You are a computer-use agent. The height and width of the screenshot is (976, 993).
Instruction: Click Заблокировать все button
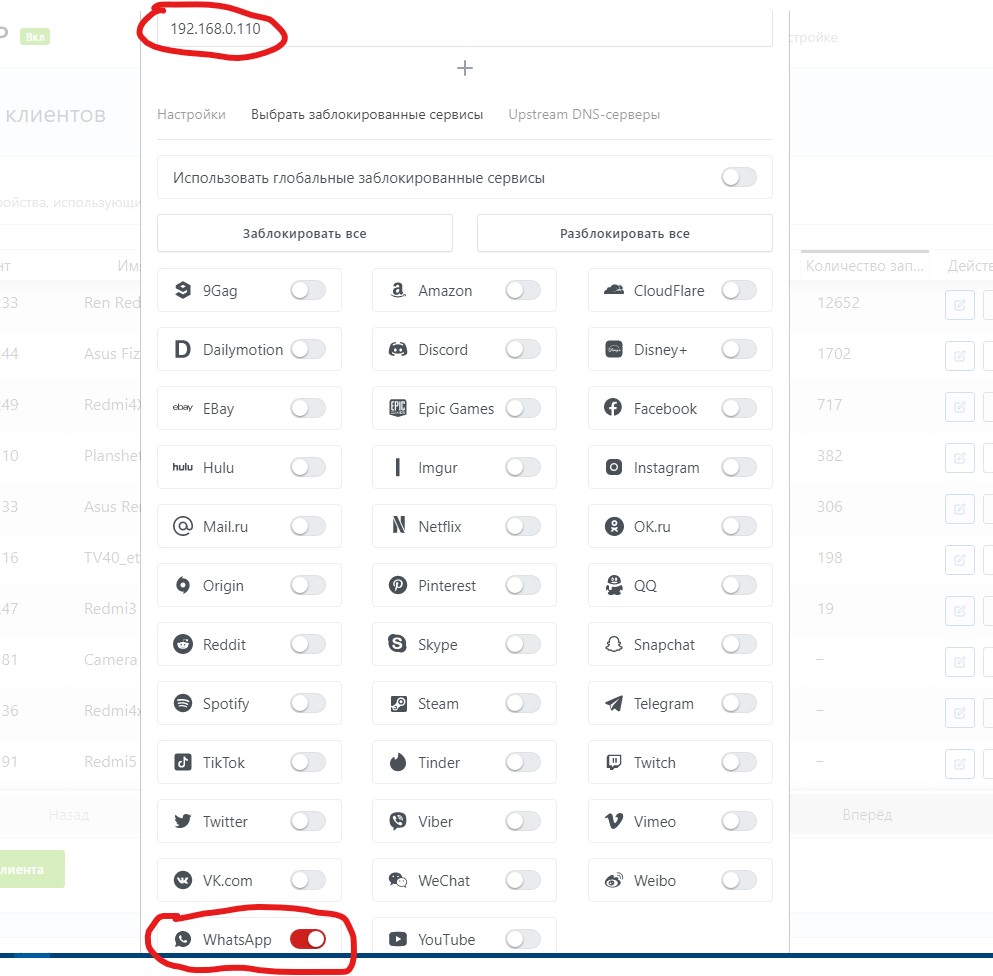click(305, 233)
